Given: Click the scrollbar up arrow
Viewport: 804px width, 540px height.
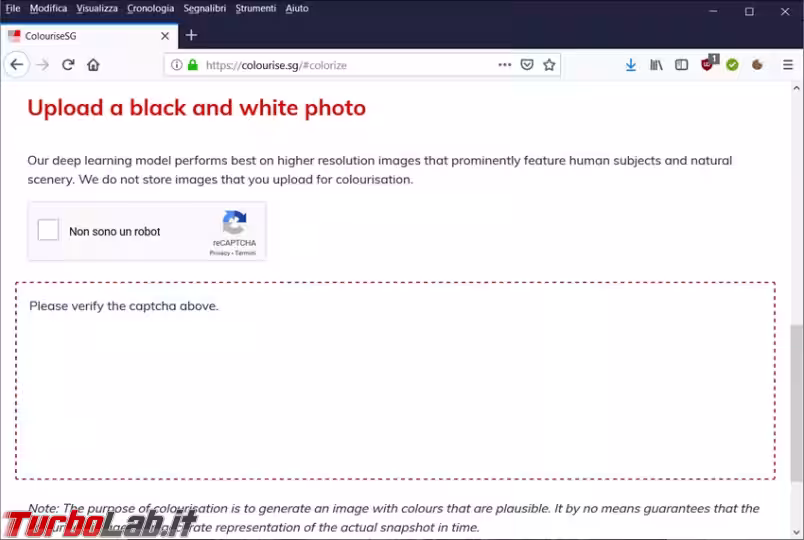Looking at the screenshot, I should (796, 88).
